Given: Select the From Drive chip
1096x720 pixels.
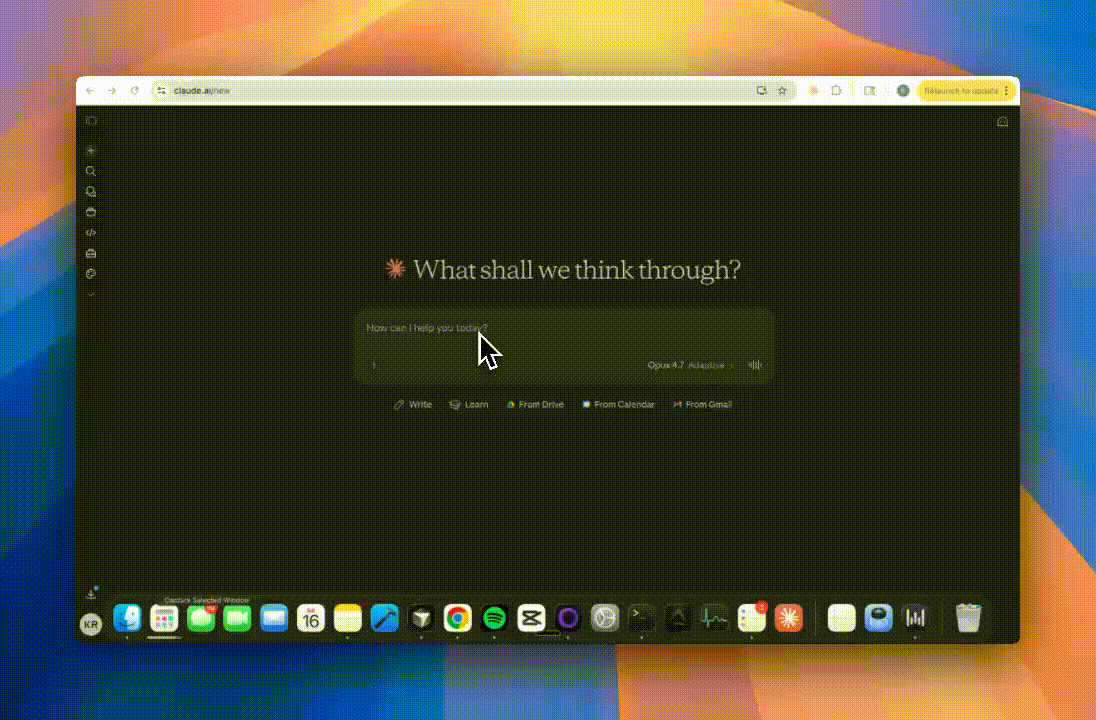Looking at the screenshot, I should pos(535,404).
